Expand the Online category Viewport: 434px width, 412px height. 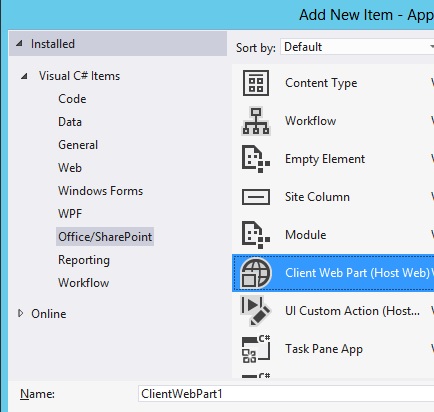tap(21, 313)
